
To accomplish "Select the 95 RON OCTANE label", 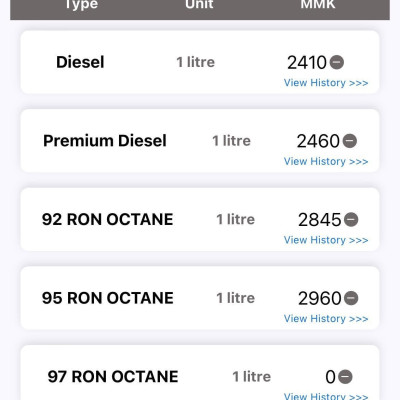I will [x=107, y=298].
